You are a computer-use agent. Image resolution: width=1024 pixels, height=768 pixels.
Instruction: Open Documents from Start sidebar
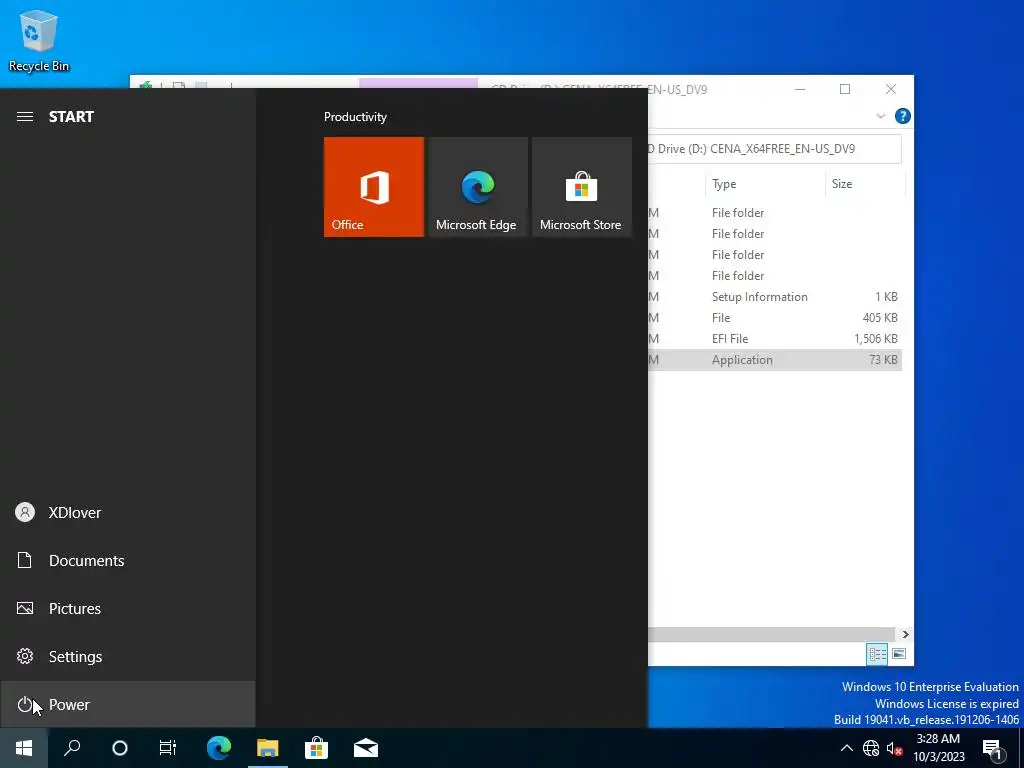(x=127, y=560)
